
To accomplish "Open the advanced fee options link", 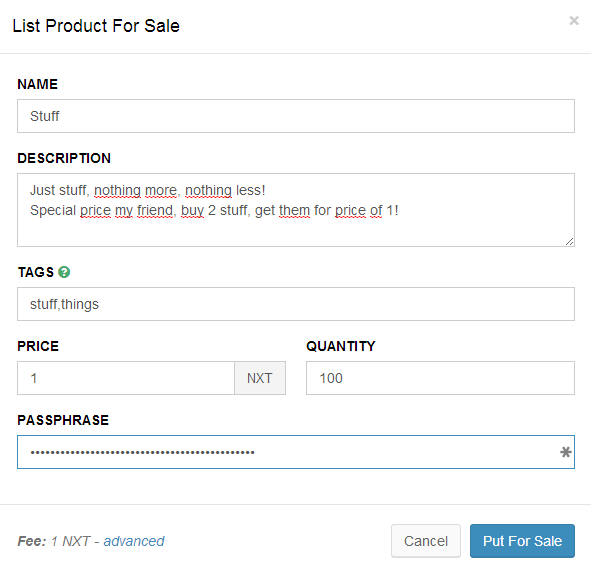I will tap(134, 541).
